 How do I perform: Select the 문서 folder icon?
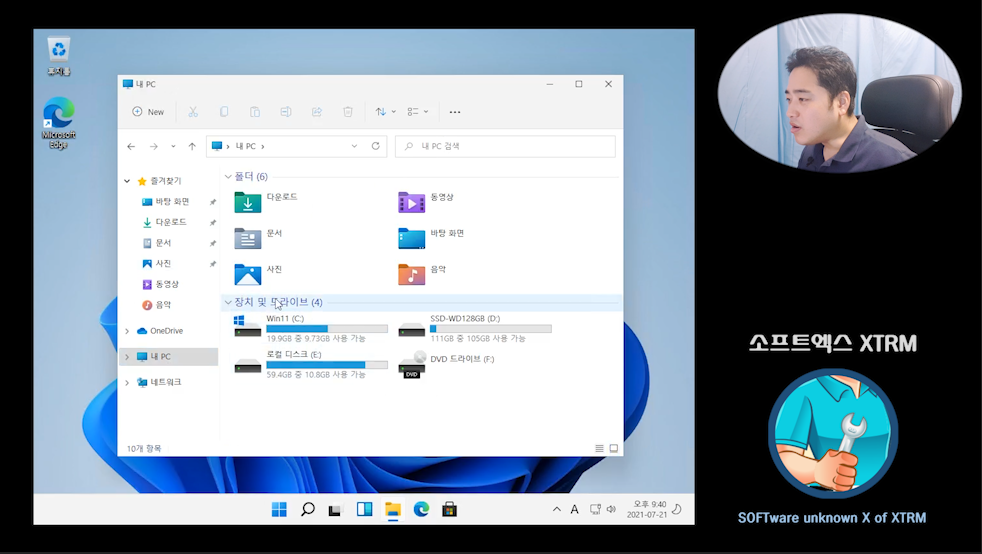tap(247, 239)
